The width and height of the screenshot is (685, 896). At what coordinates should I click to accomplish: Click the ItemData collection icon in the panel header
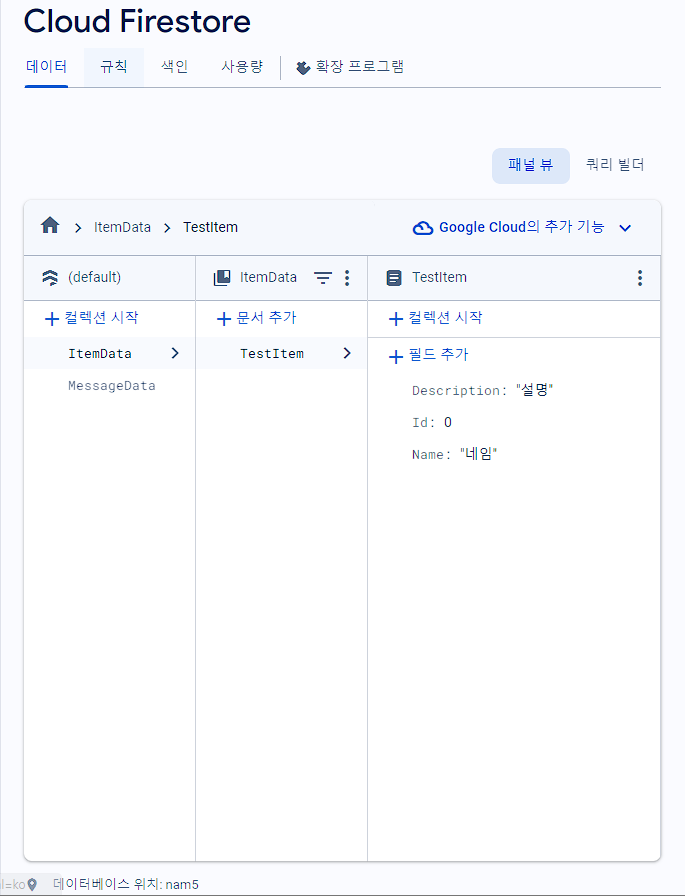click(x=222, y=278)
